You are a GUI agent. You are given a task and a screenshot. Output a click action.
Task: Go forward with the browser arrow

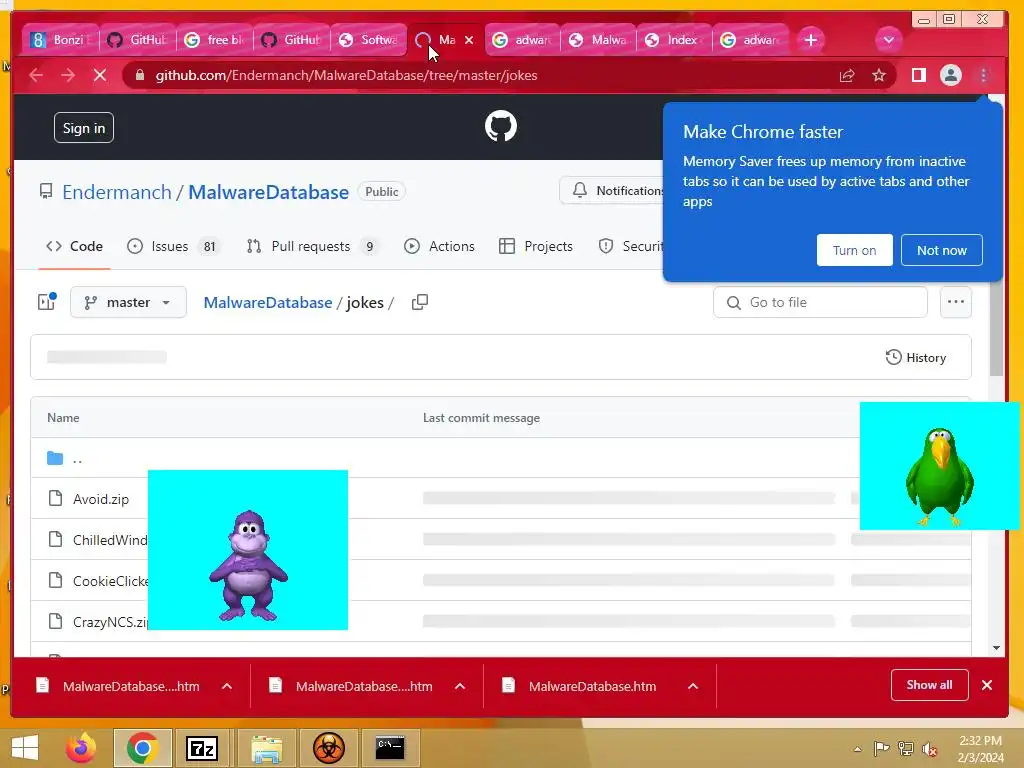coord(68,75)
